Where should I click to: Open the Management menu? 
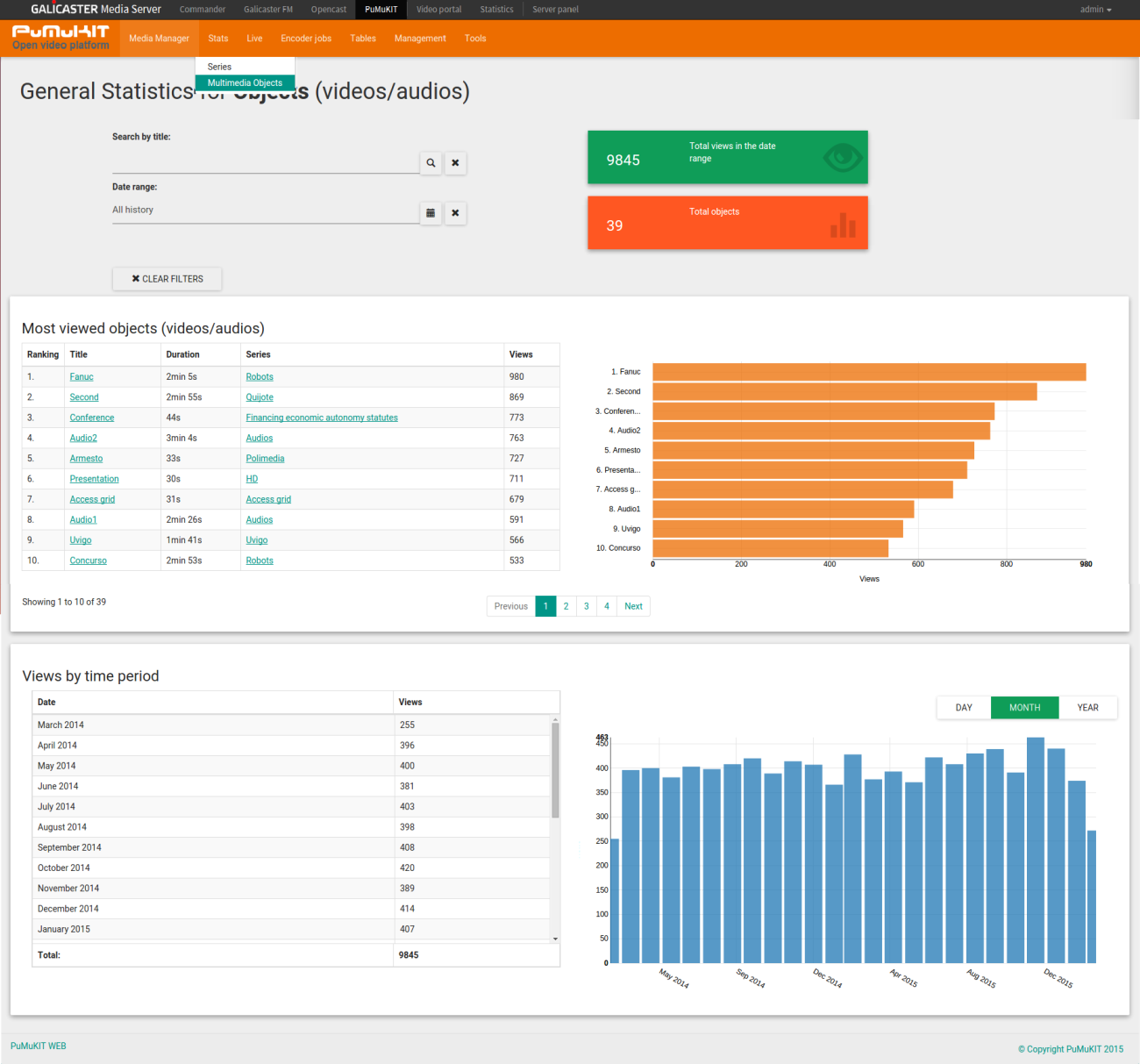tap(420, 39)
